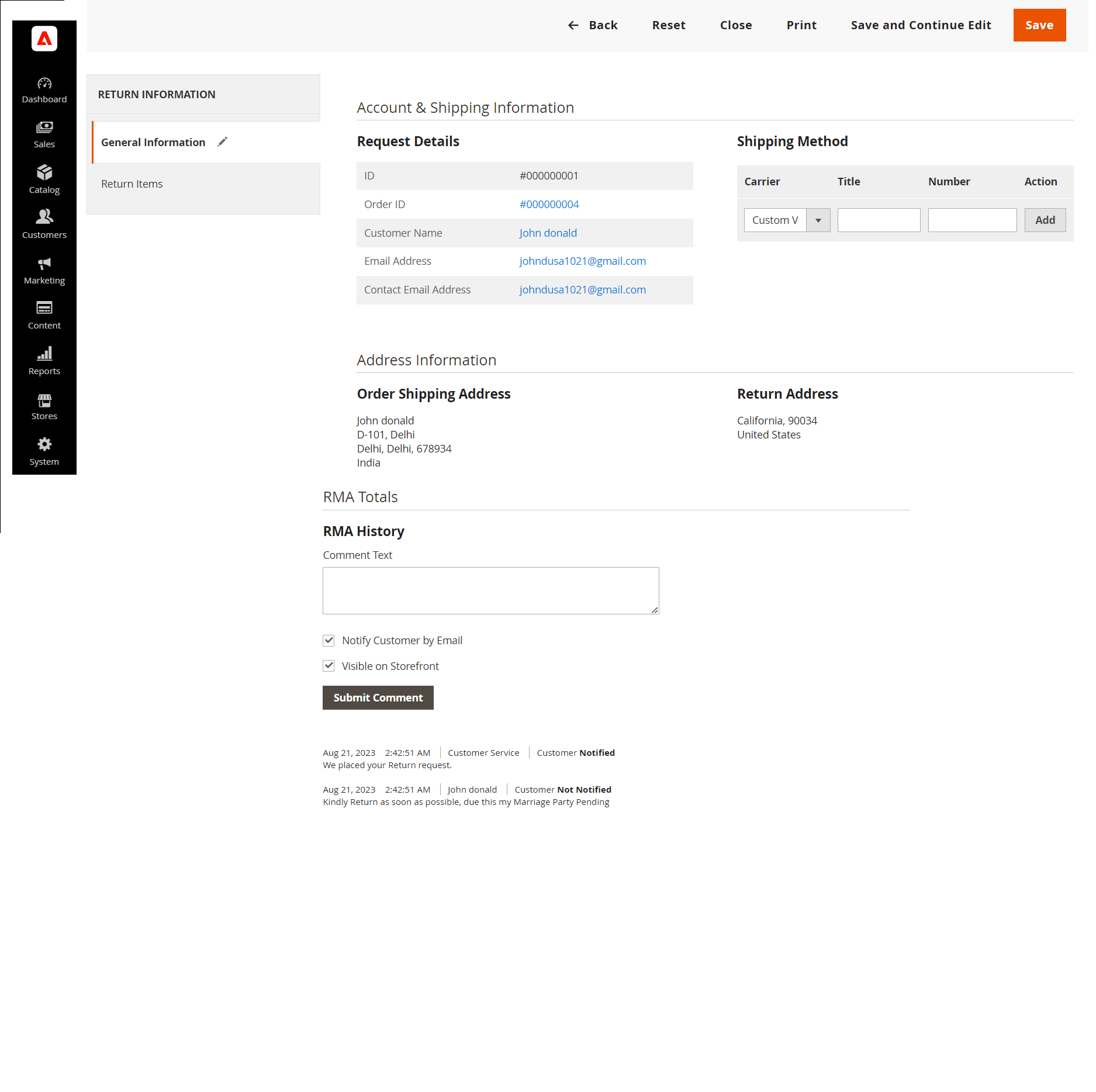
Task: Click the 'We placed your Return request.' comment
Action: pos(387,765)
